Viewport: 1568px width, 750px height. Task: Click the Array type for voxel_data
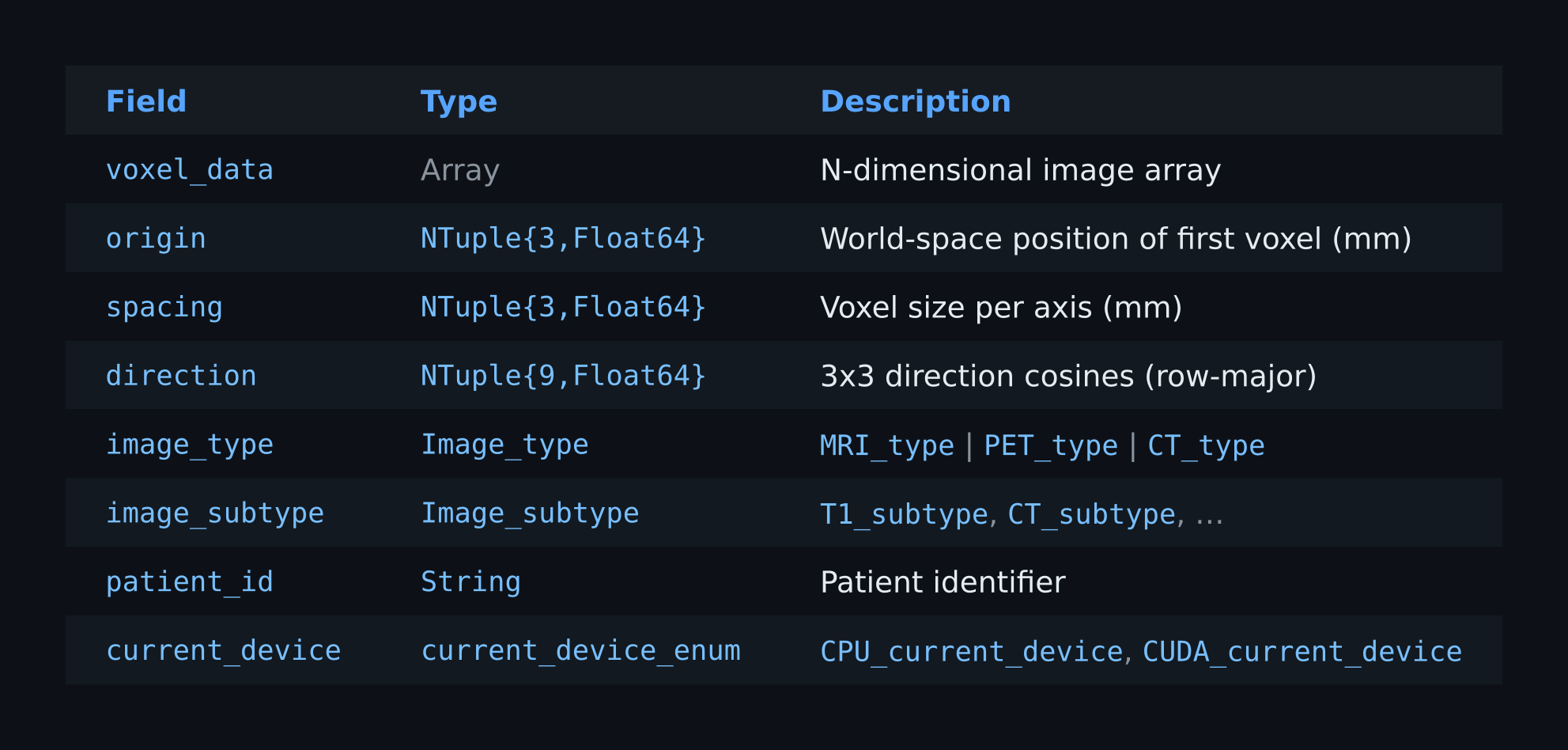click(x=460, y=170)
